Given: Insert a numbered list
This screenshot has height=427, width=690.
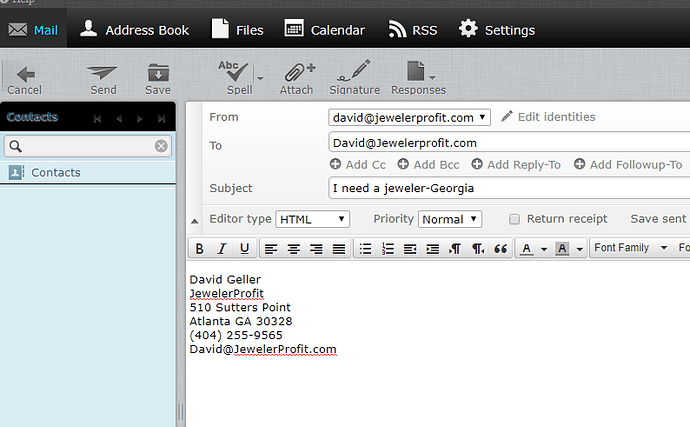Looking at the screenshot, I should [388, 249].
